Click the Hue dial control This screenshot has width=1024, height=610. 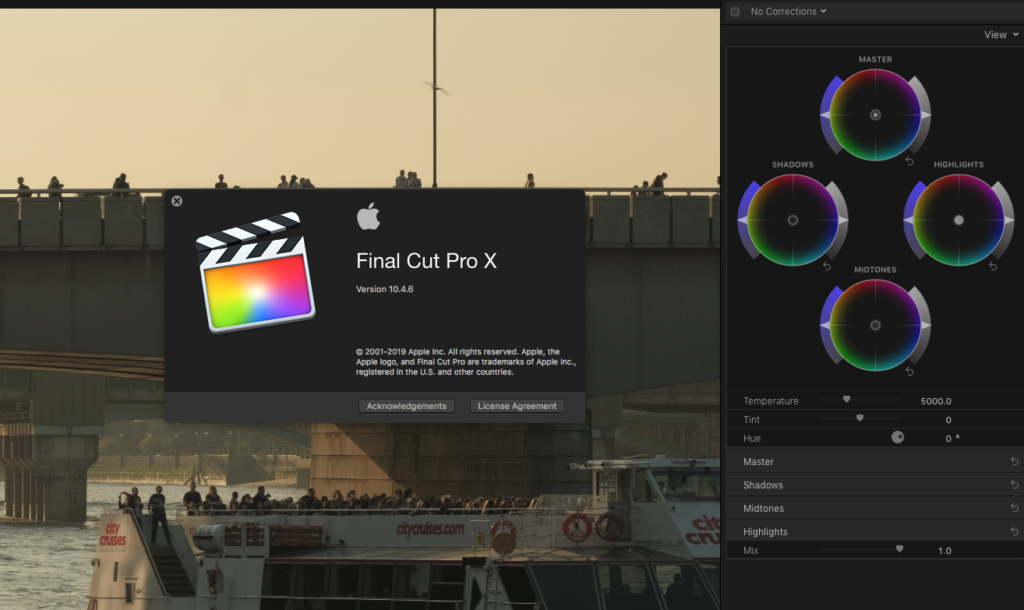point(898,438)
